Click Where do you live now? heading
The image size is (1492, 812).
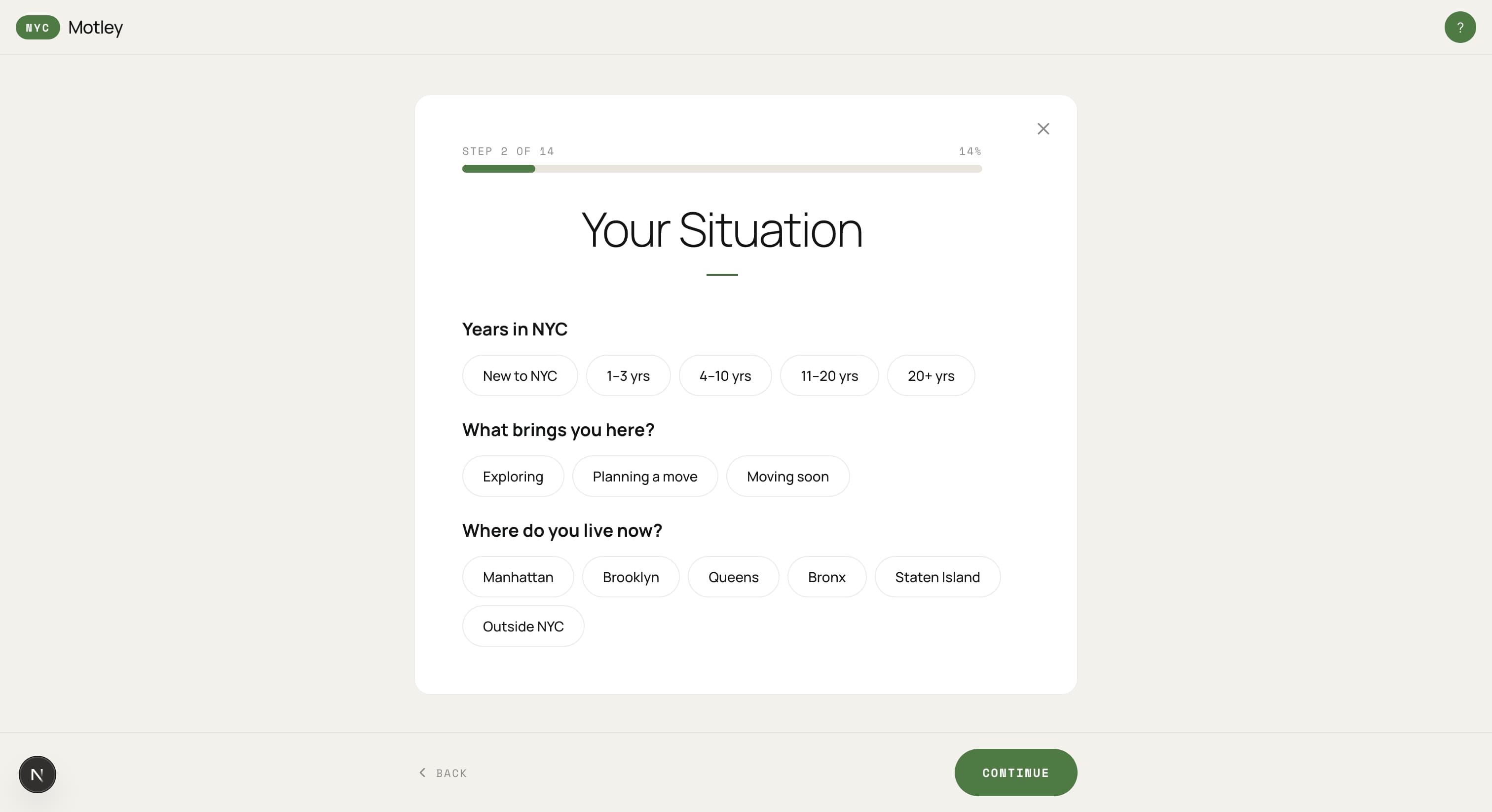coord(562,531)
